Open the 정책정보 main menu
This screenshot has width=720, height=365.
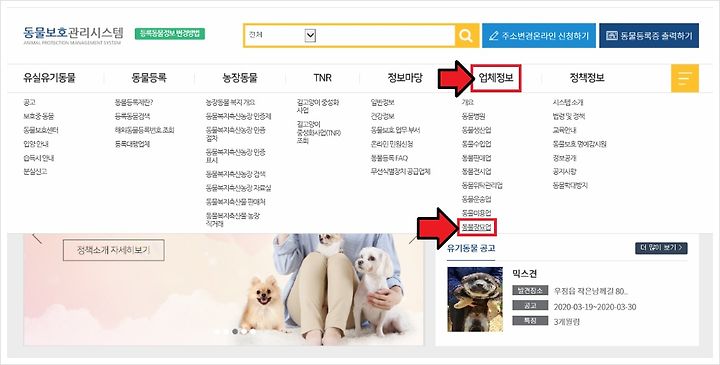(x=587, y=78)
